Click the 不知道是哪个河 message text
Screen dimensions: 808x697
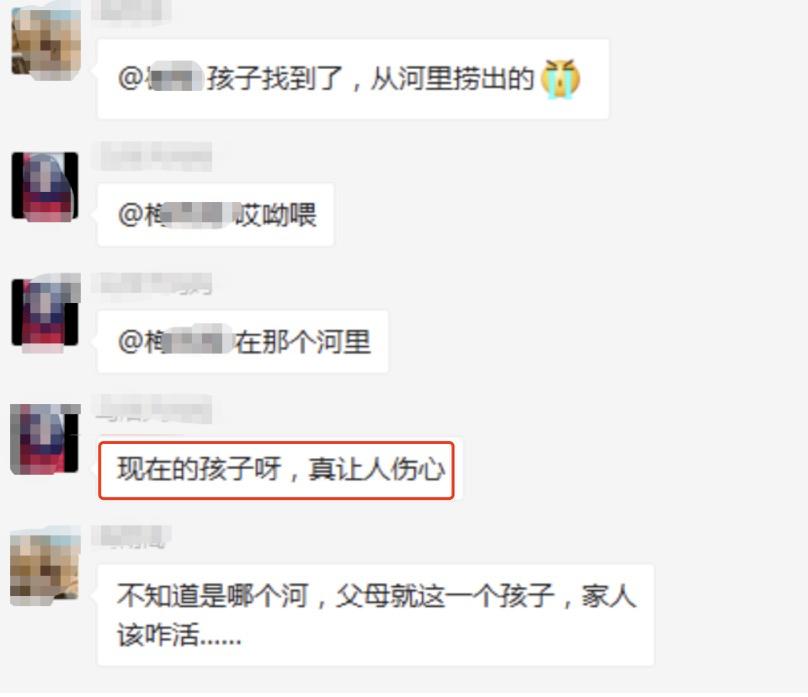point(377,615)
